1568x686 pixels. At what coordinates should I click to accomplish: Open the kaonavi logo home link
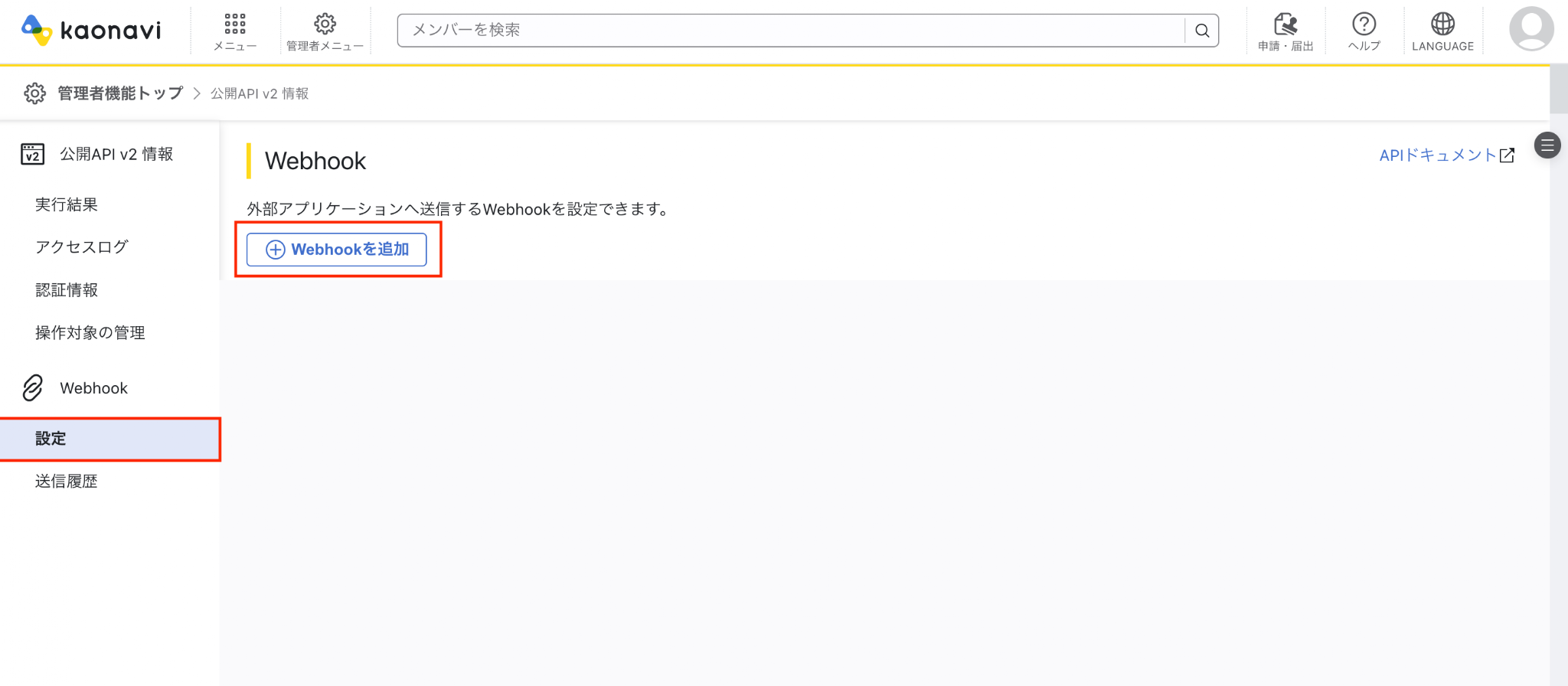(x=91, y=31)
